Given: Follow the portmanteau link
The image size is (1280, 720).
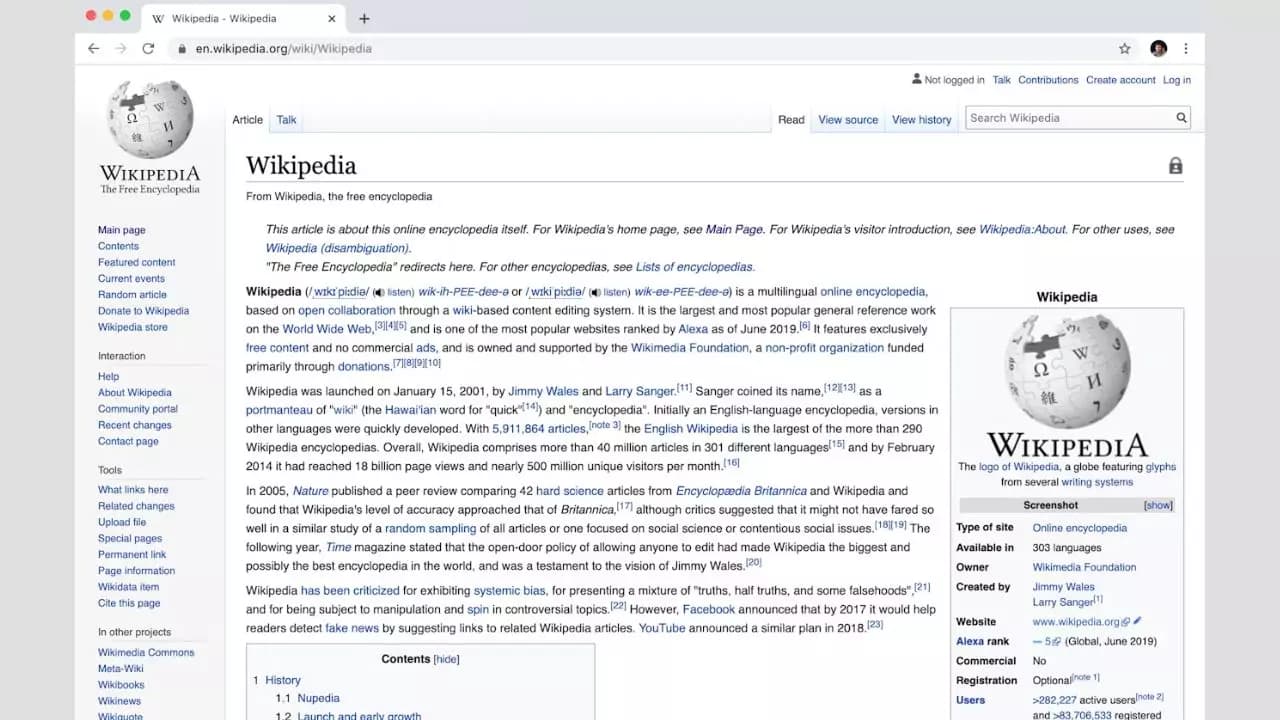Looking at the screenshot, I should (x=280, y=410).
